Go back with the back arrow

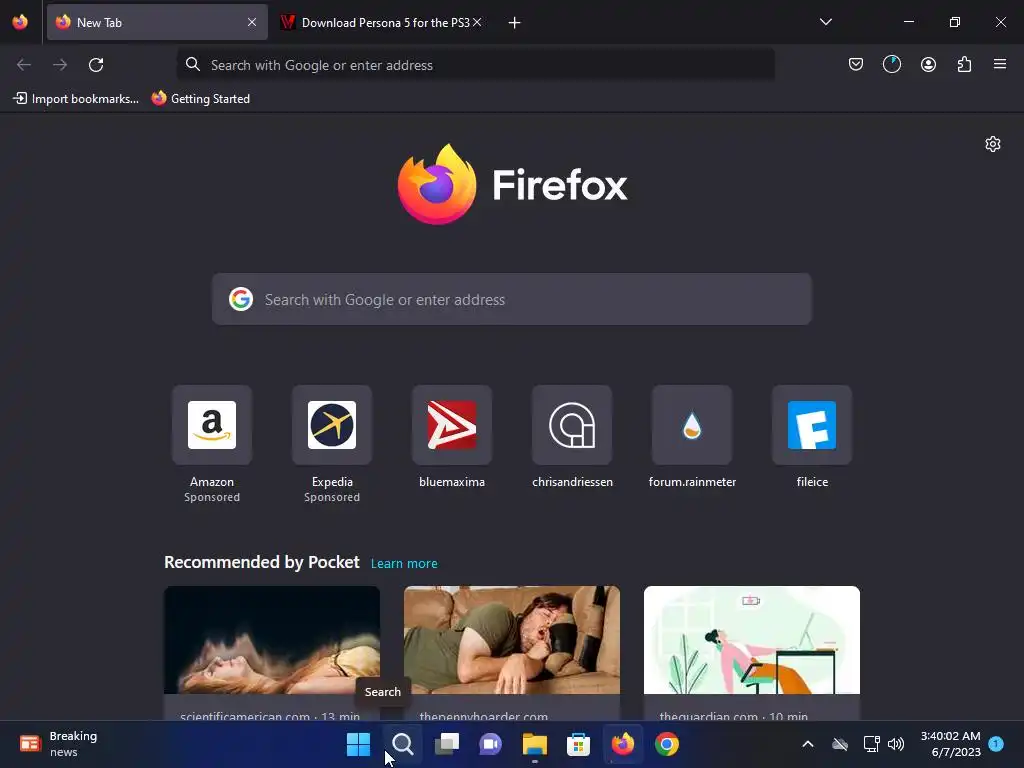[x=24, y=65]
